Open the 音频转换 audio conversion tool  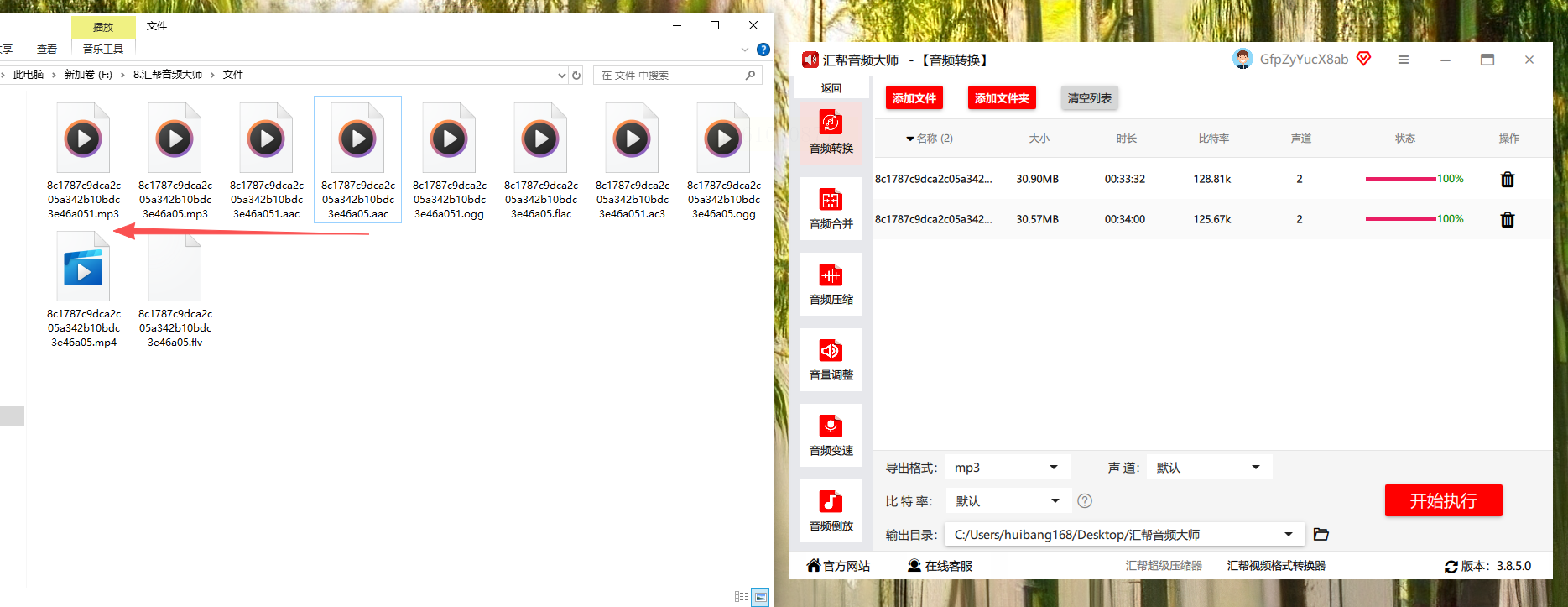[x=831, y=132]
